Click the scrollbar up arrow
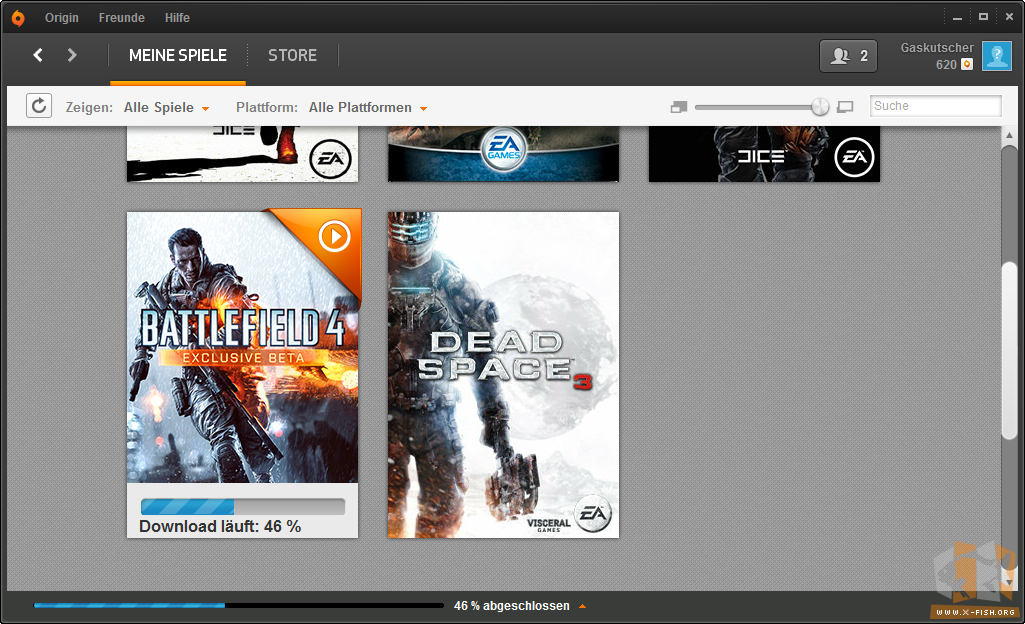This screenshot has height=624, width=1025. (1010, 135)
